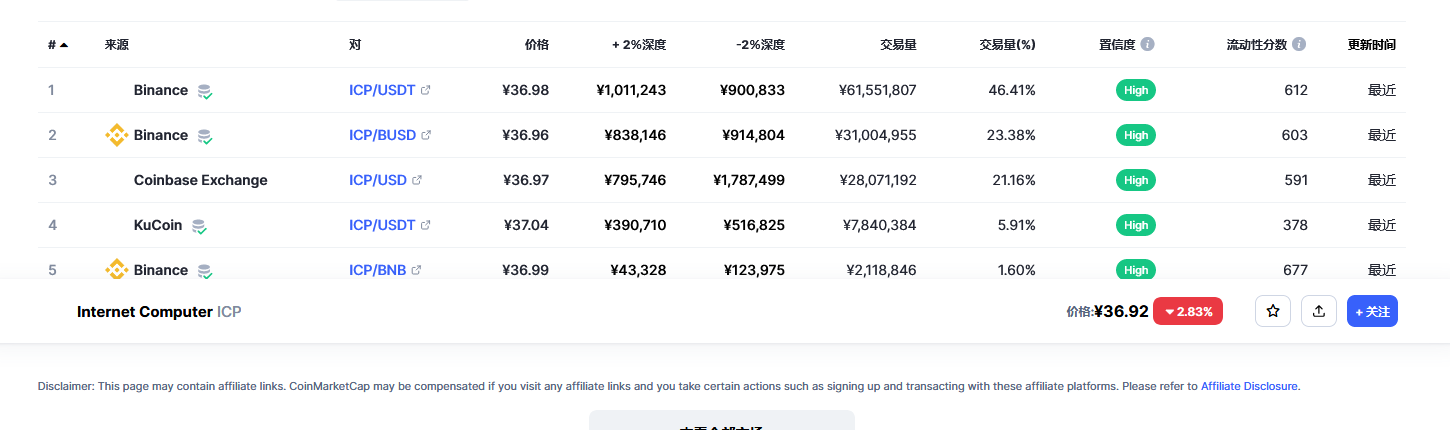The height and width of the screenshot is (430, 1450).
Task: Sort the table by the # rank column
Action: [x=58, y=45]
